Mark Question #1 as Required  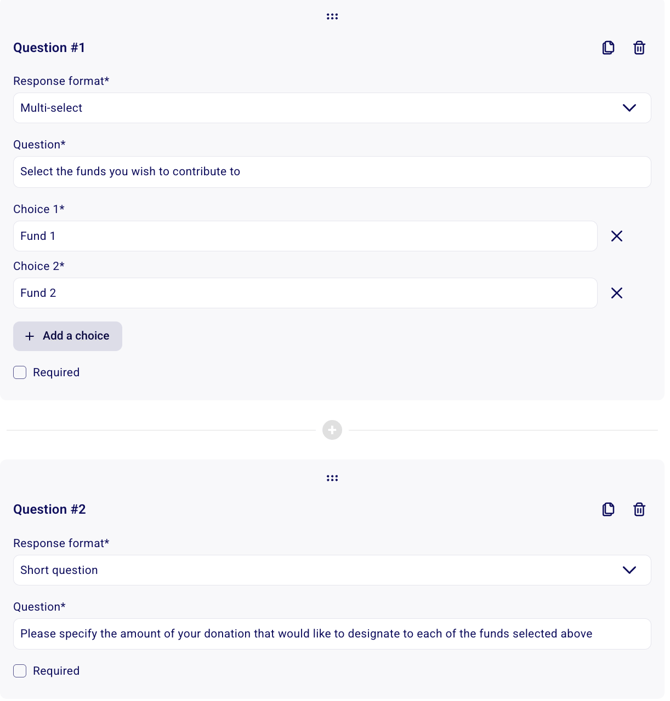20,373
